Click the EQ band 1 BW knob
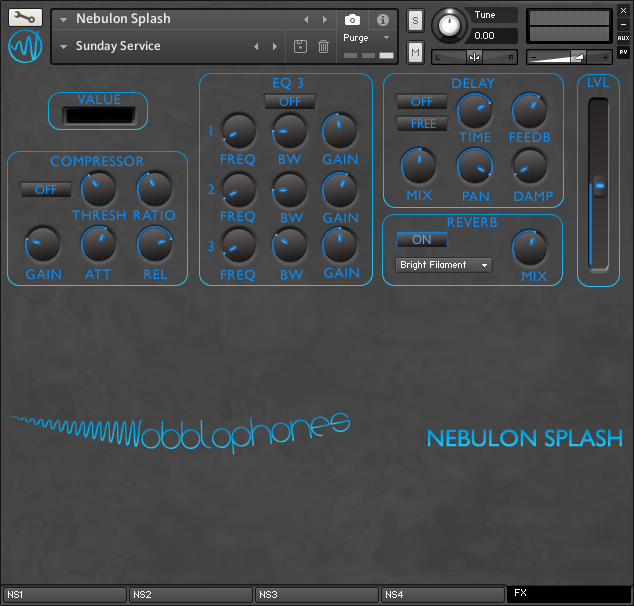Image resolution: width=634 pixels, height=606 pixels. point(289,131)
